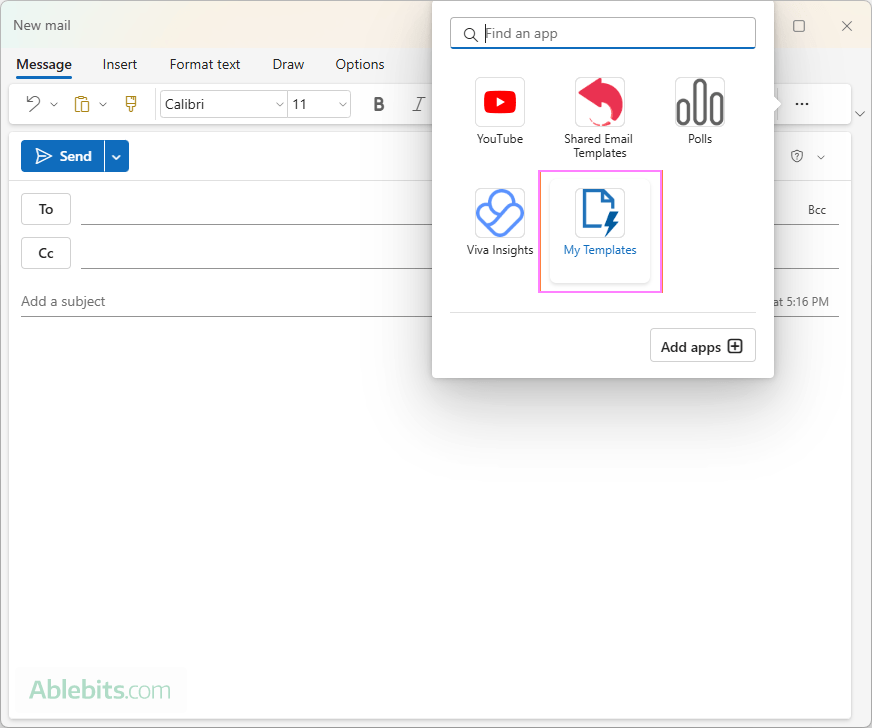Click the Undo icon

pyautogui.click(x=33, y=103)
